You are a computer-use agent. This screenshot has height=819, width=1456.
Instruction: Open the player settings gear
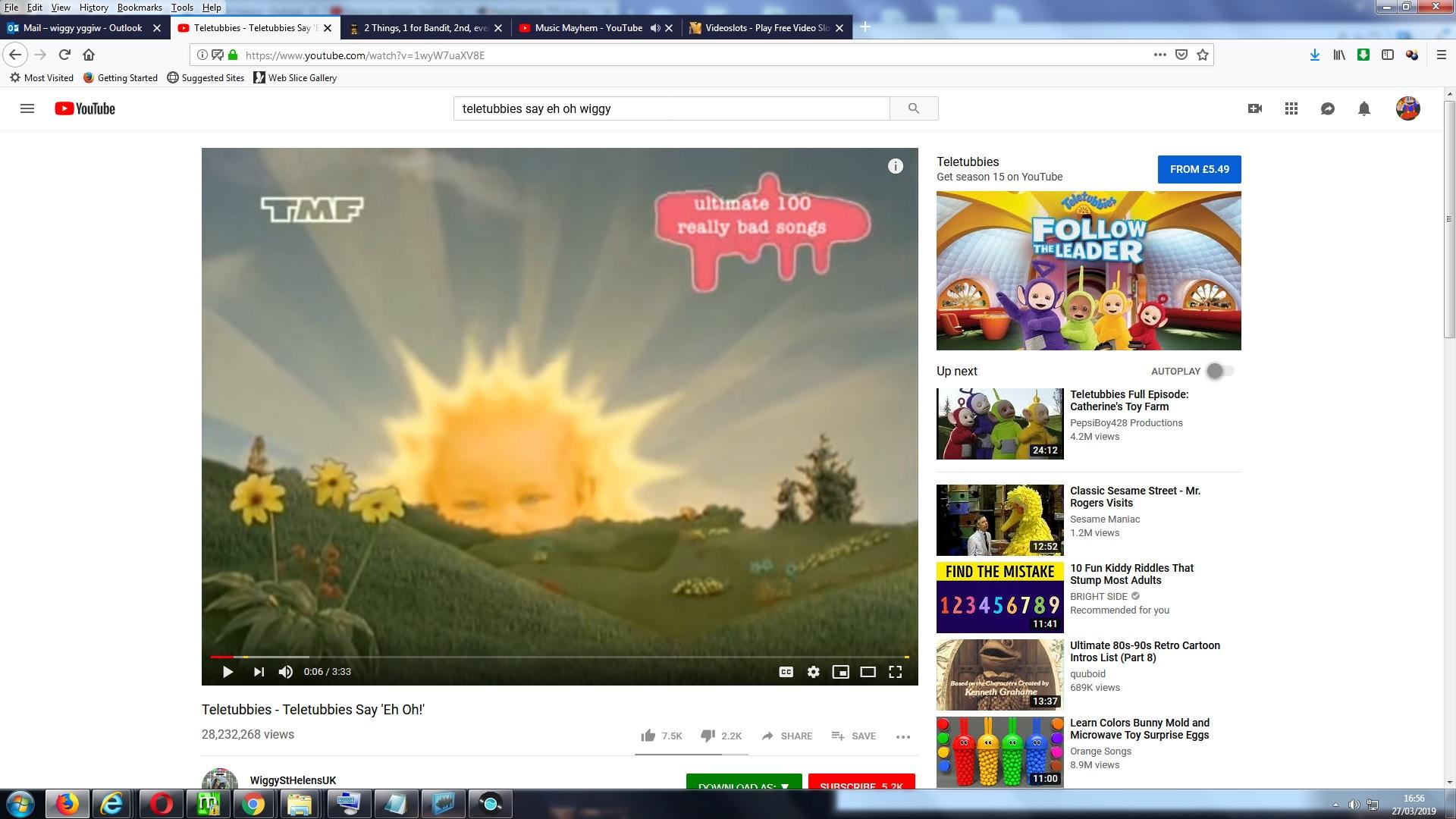click(814, 672)
